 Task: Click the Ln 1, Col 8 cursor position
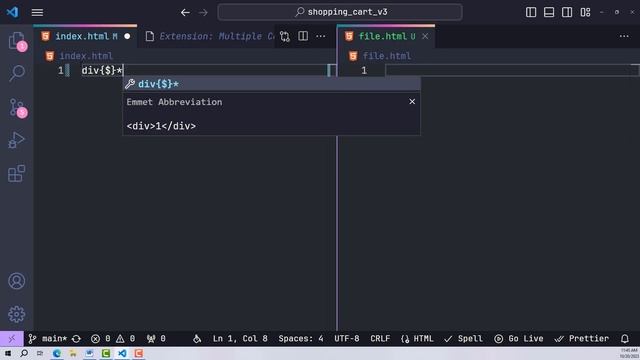pos(240,338)
